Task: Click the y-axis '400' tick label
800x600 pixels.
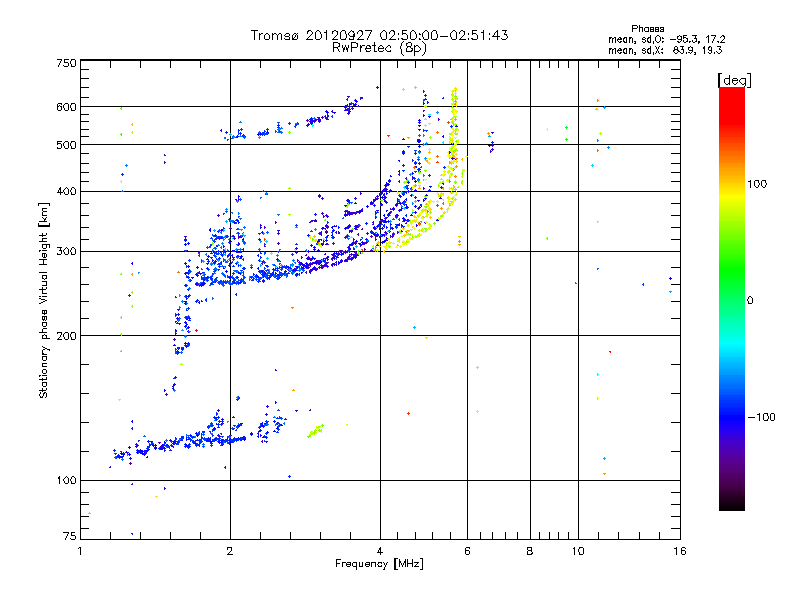Action: 66,192
